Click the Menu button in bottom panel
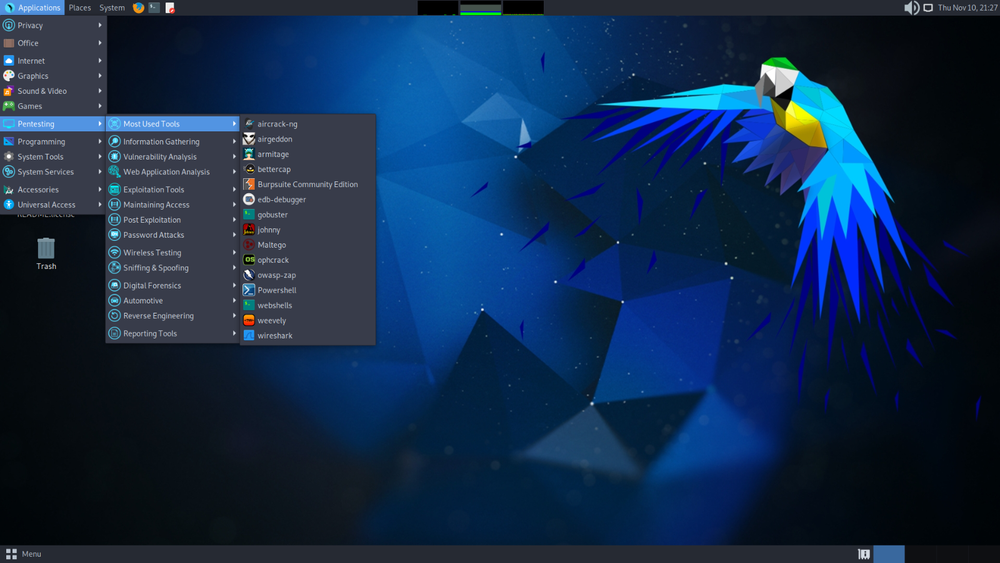Viewport: 1000px width, 563px height. pos(24,554)
